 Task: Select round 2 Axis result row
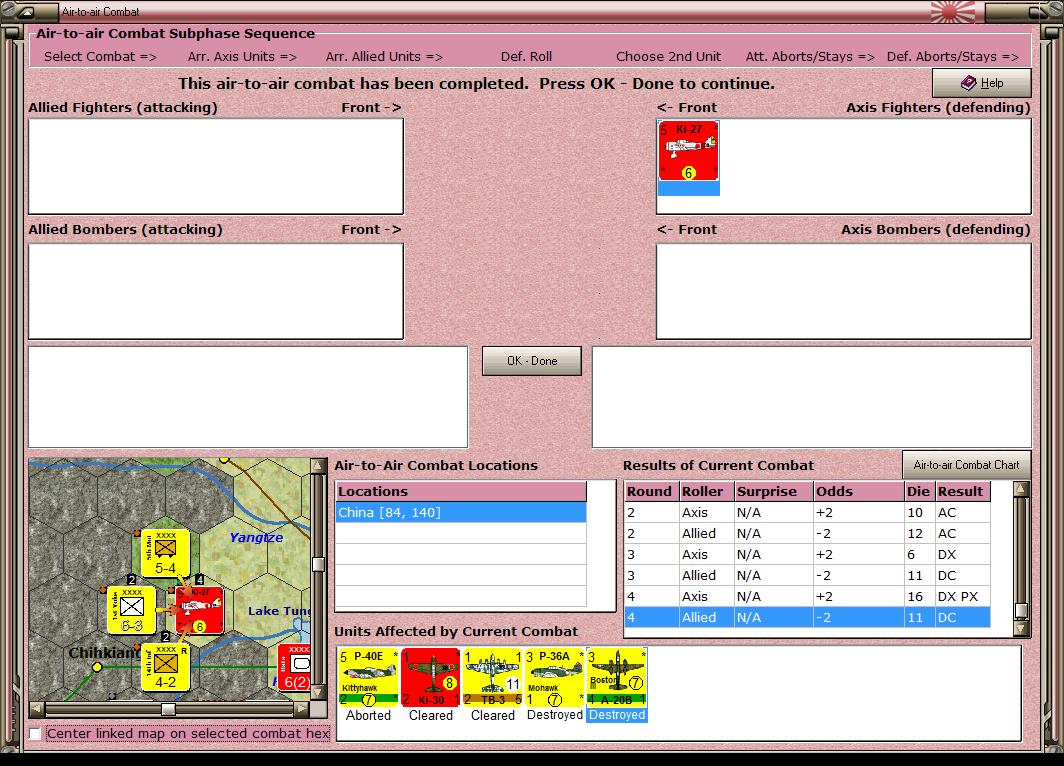807,512
